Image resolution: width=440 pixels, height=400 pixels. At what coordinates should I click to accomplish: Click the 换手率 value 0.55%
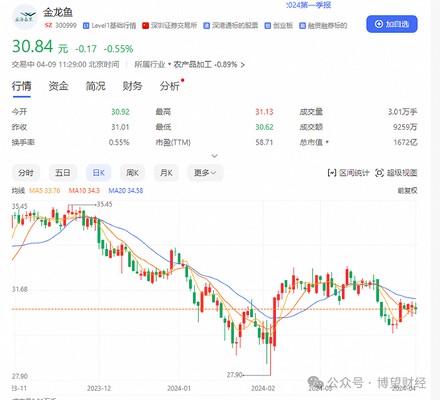119,142
